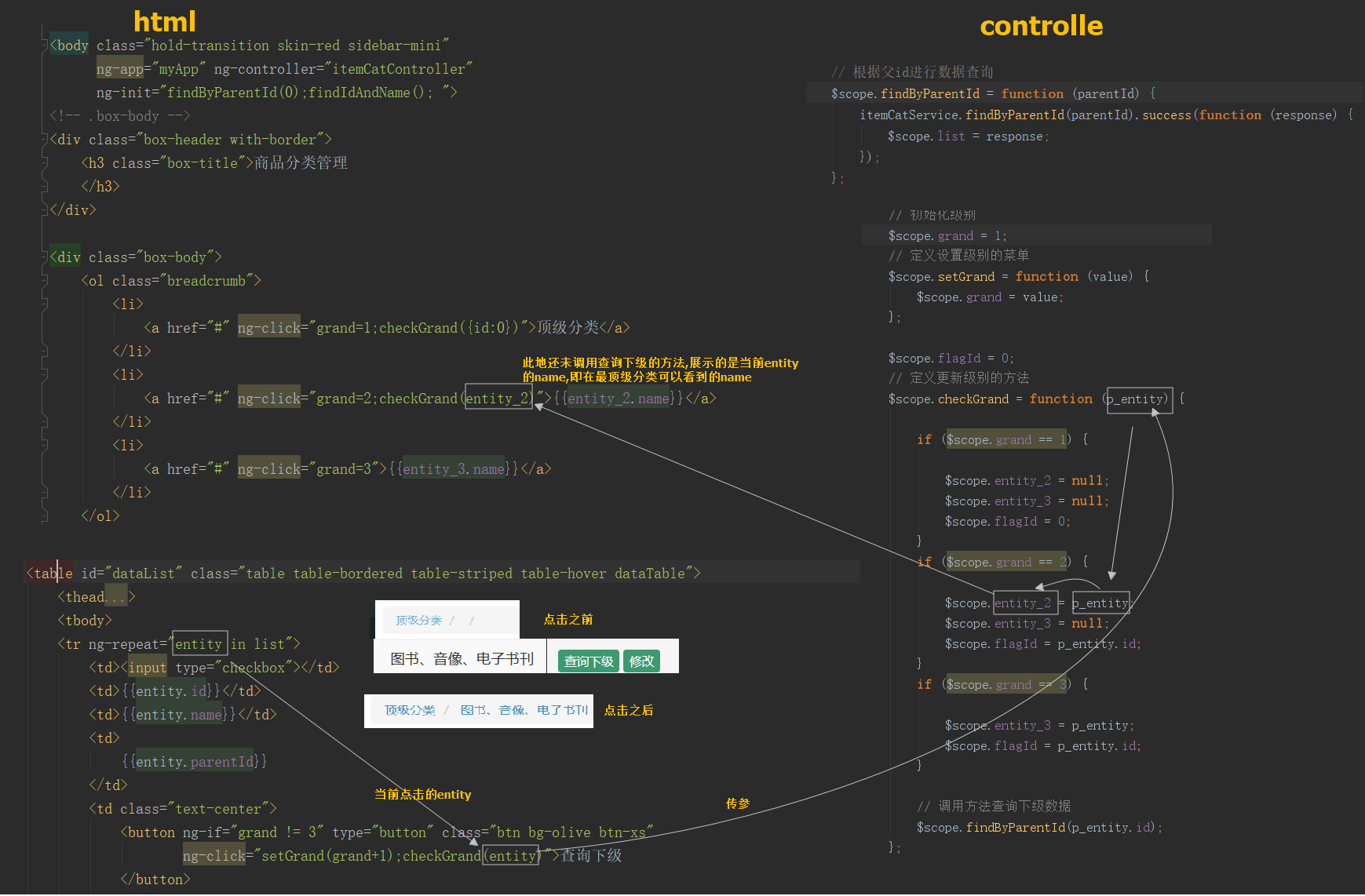Screen dimensions: 1365x896
Task: Click the td class="text-center" line
Action: [x=183, y=809]
